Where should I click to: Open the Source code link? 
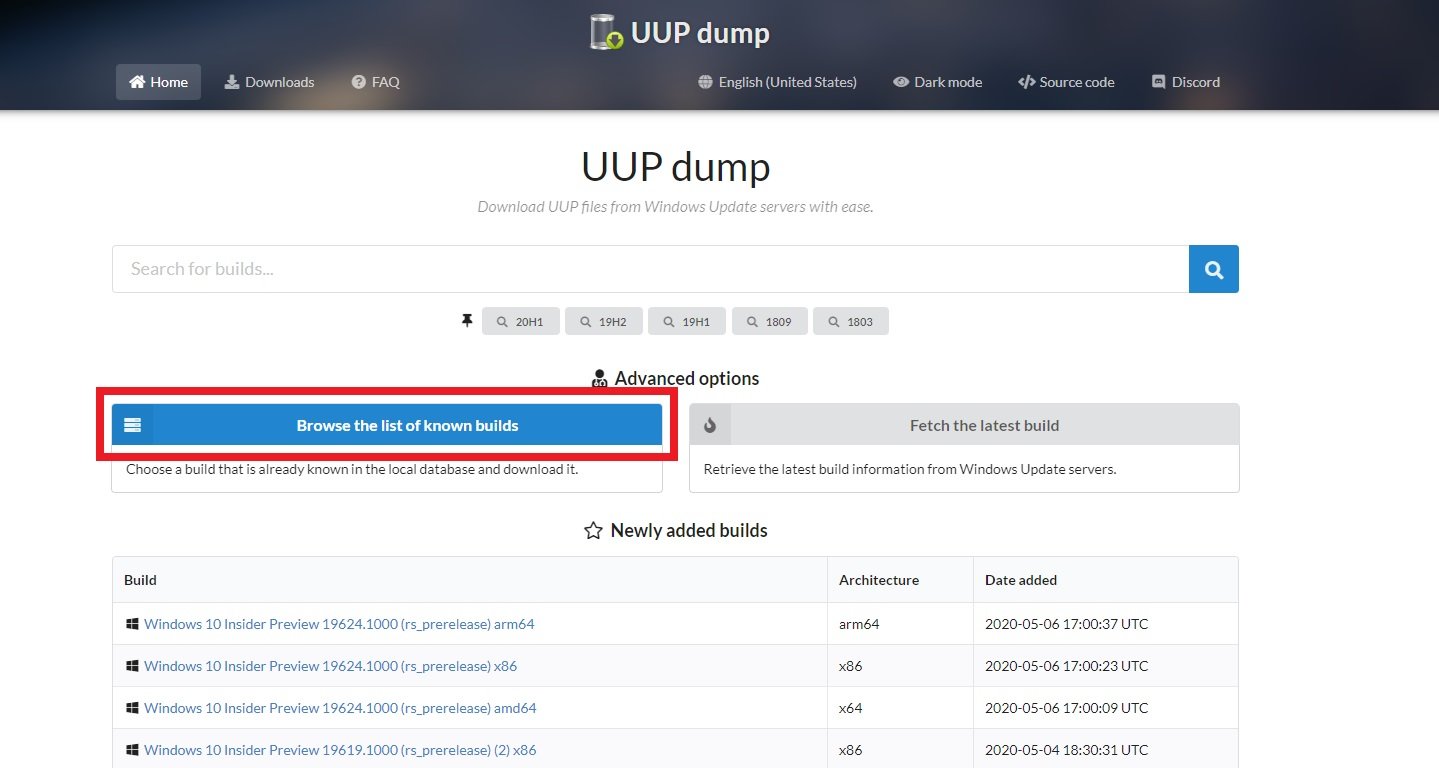[1066, 82]
